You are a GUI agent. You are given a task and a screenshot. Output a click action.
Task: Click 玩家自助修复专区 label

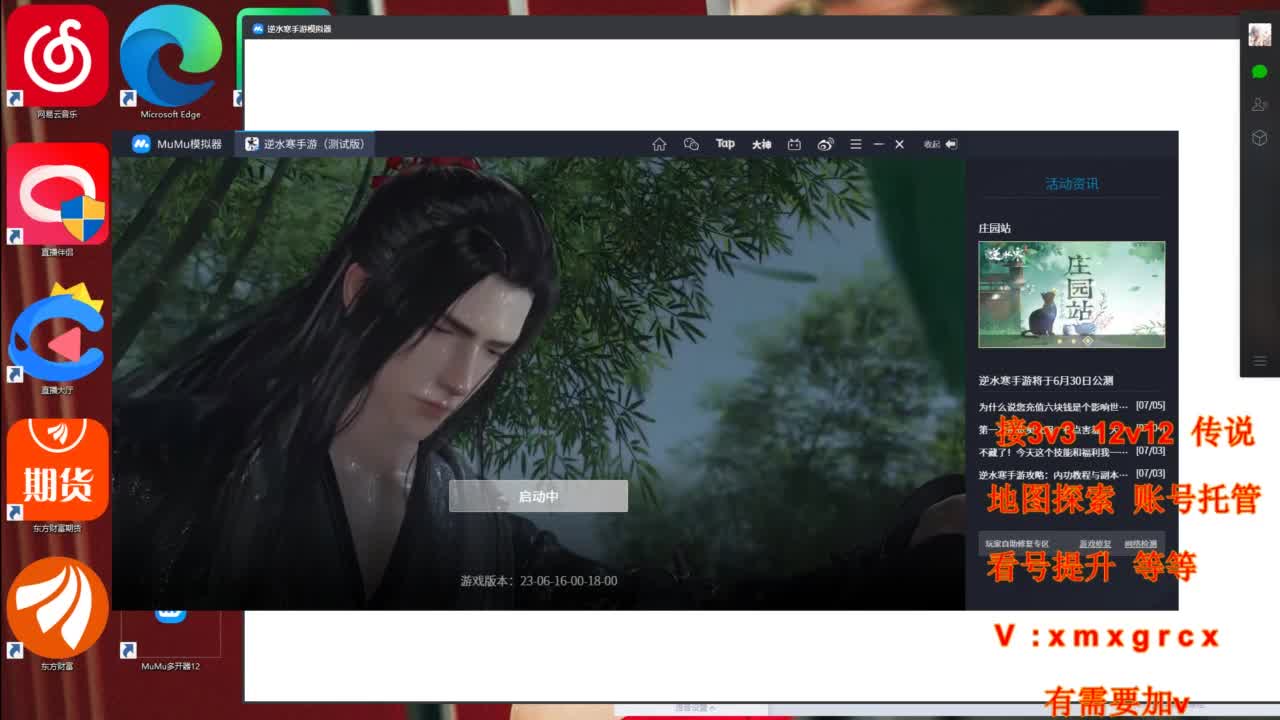coord(1017,545)
